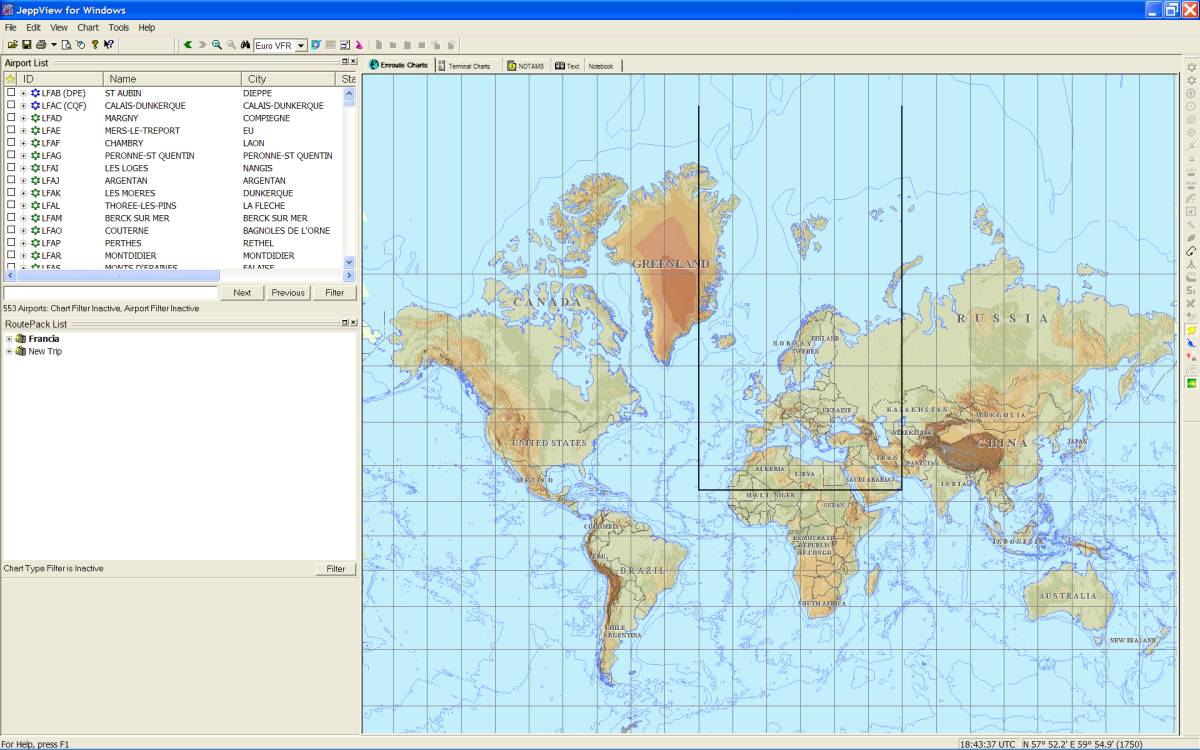1200x750 pixels.
Task: Click the context help arrow icon
Action: (108, 45)
